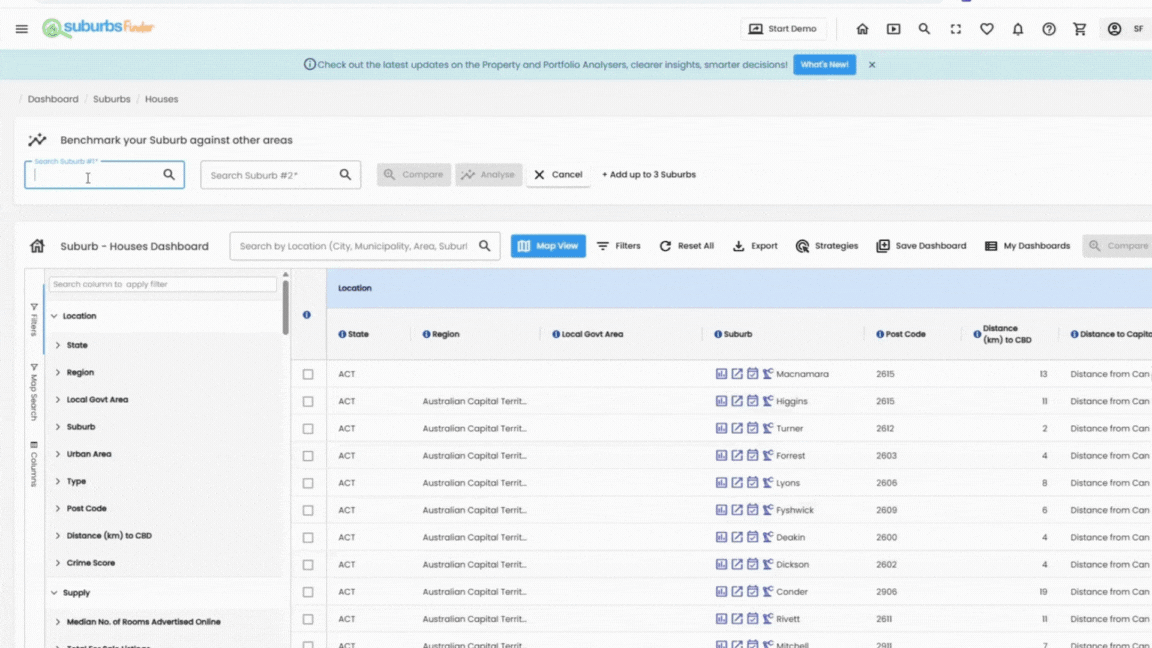Click the What's New! button

[824, 64]
